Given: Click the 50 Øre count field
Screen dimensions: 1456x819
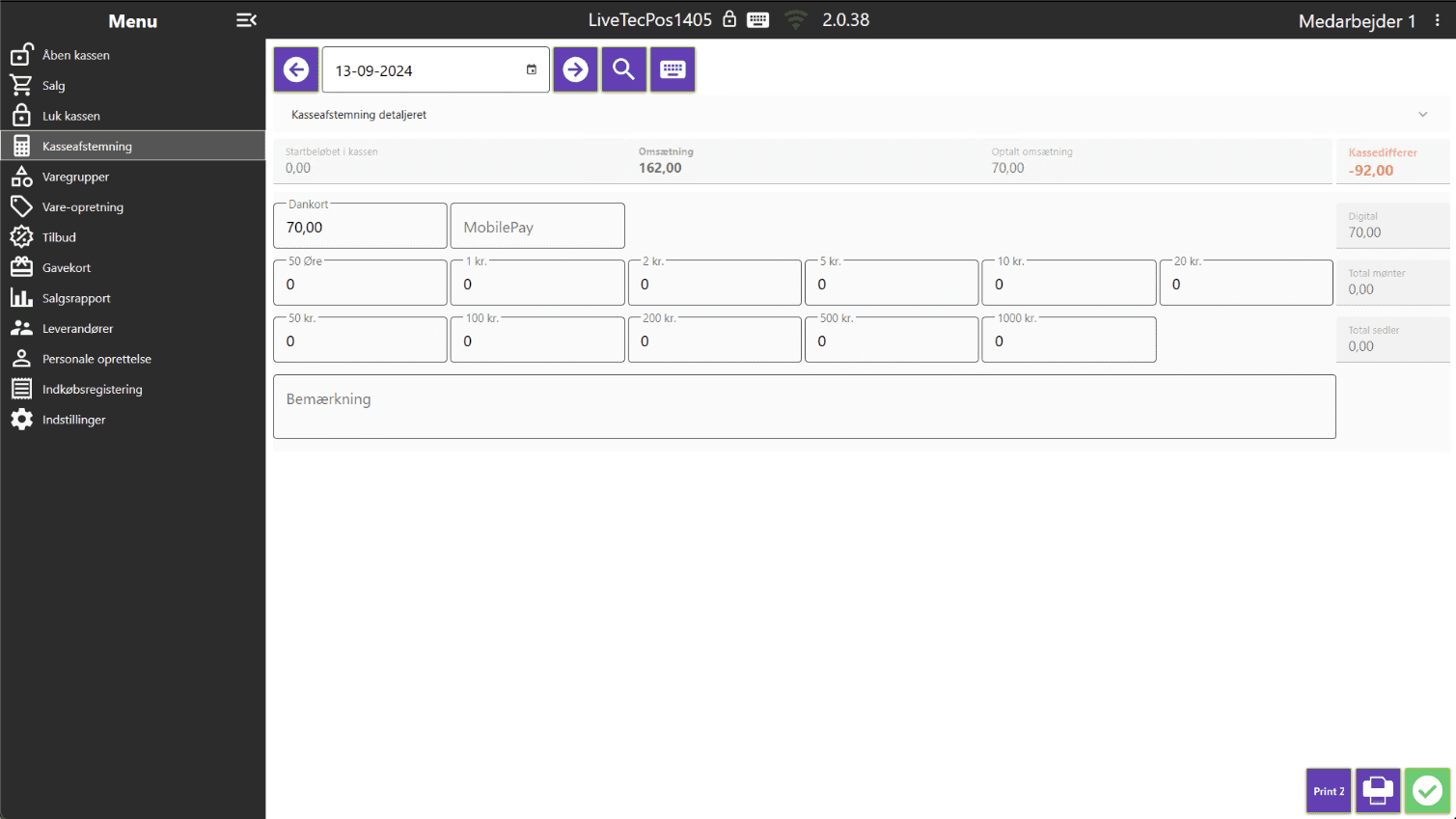Looking at the screenshot, I should (x=360, y=283).
